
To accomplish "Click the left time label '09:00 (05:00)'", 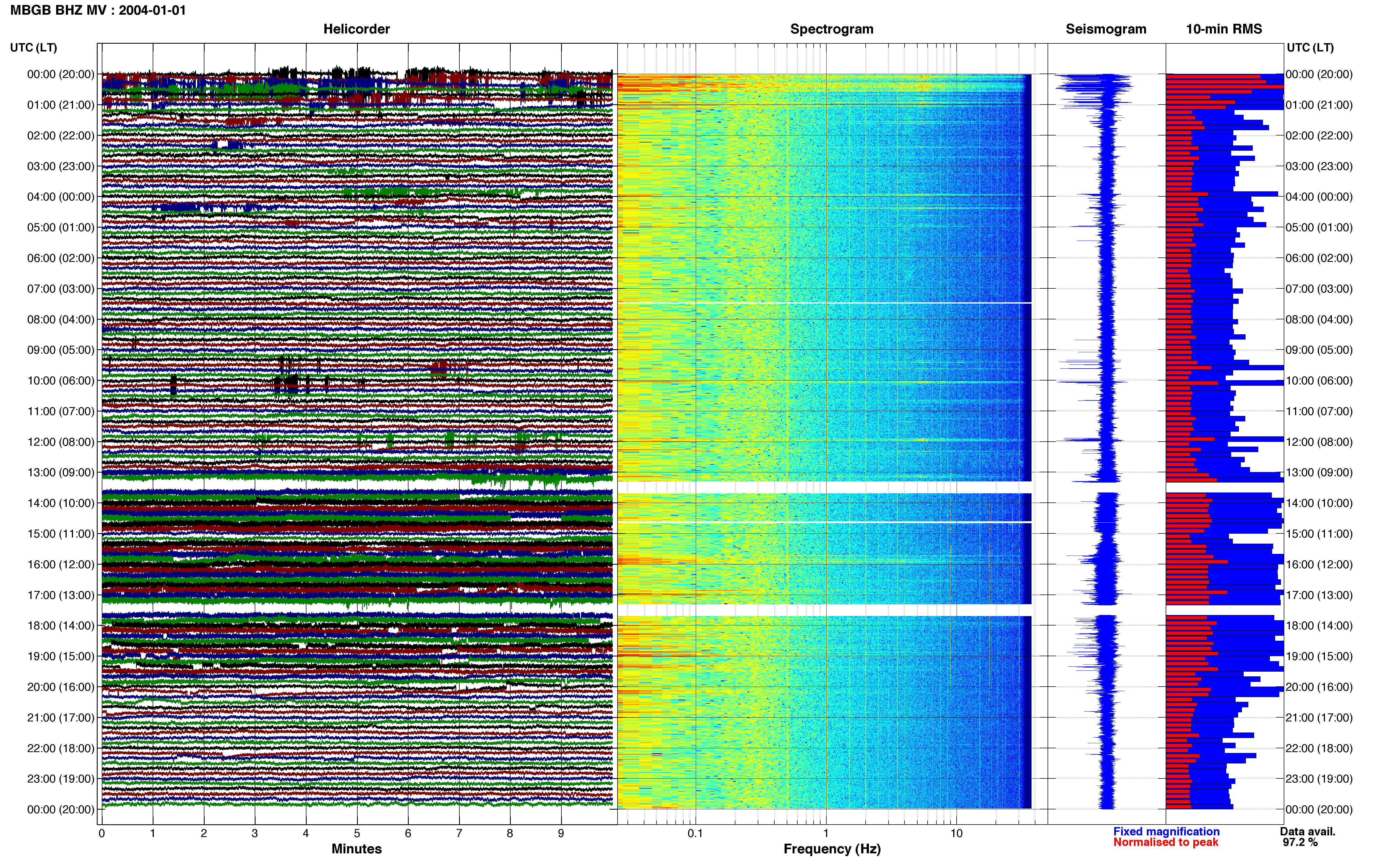I will [61, 350].
